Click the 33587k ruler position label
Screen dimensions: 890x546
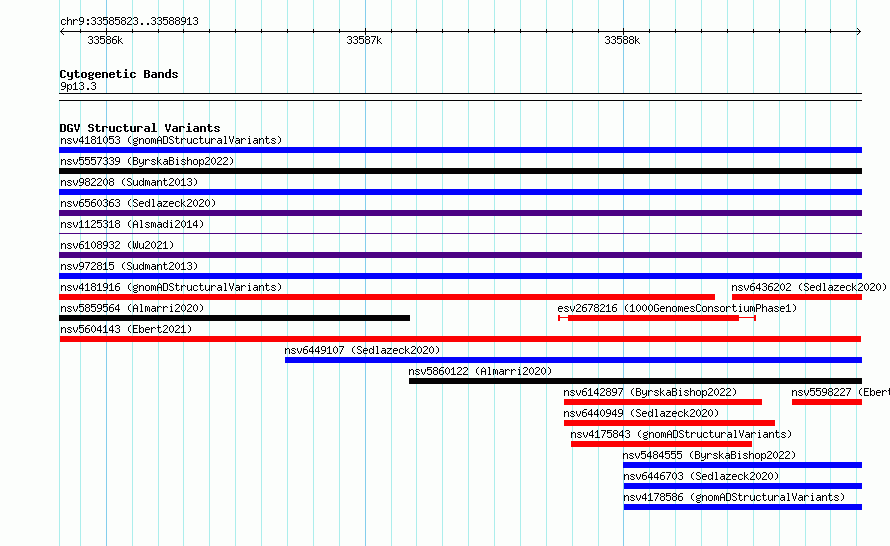click(x=364, y=40)
